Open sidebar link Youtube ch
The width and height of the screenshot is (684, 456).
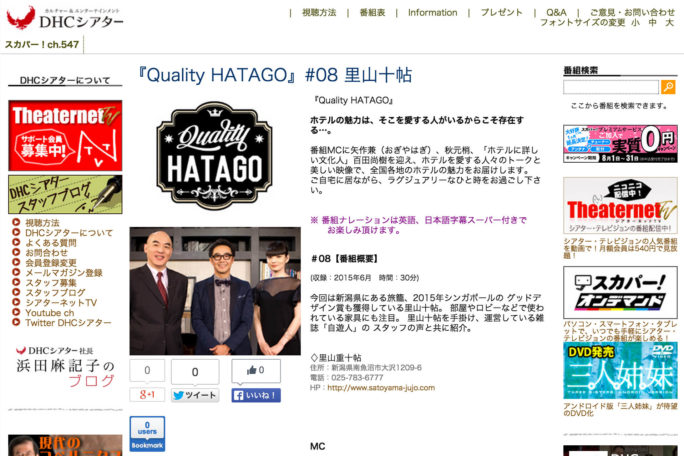click(x=49, y=313)
